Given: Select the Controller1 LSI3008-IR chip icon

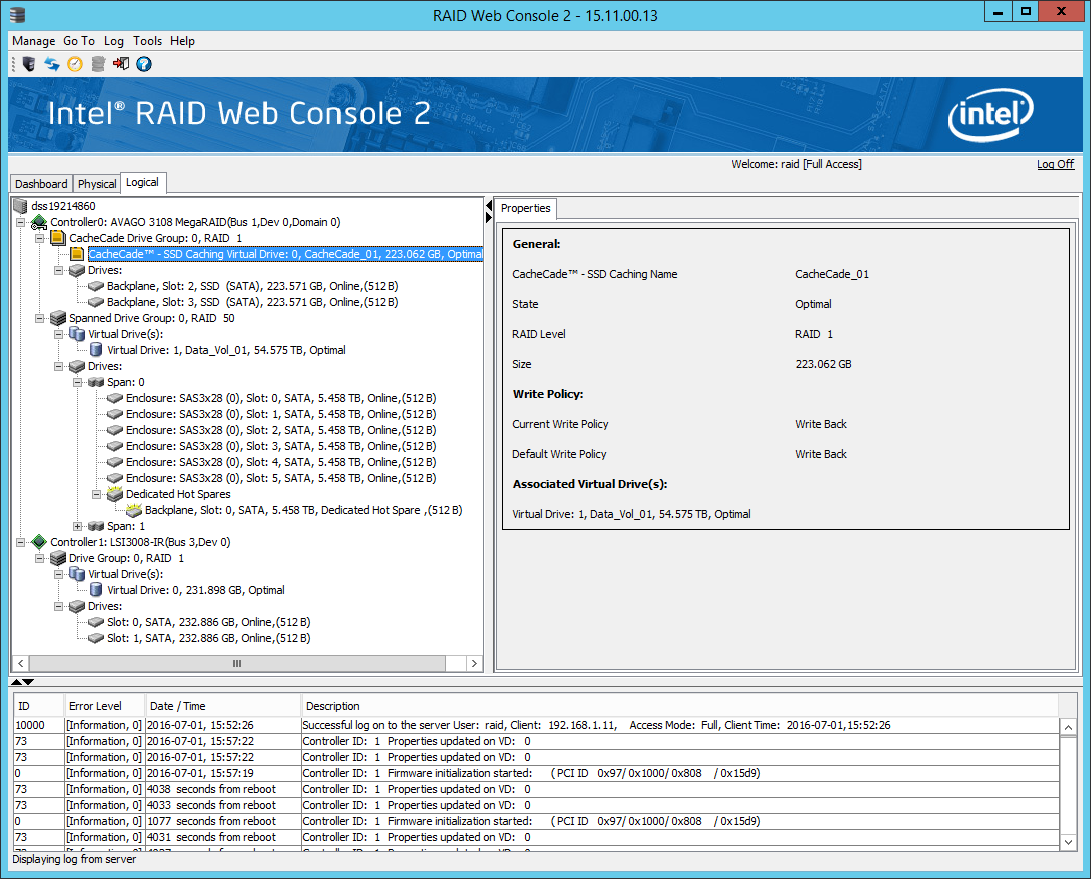Looking at the screenshot, I should click(x=39, y=542).
